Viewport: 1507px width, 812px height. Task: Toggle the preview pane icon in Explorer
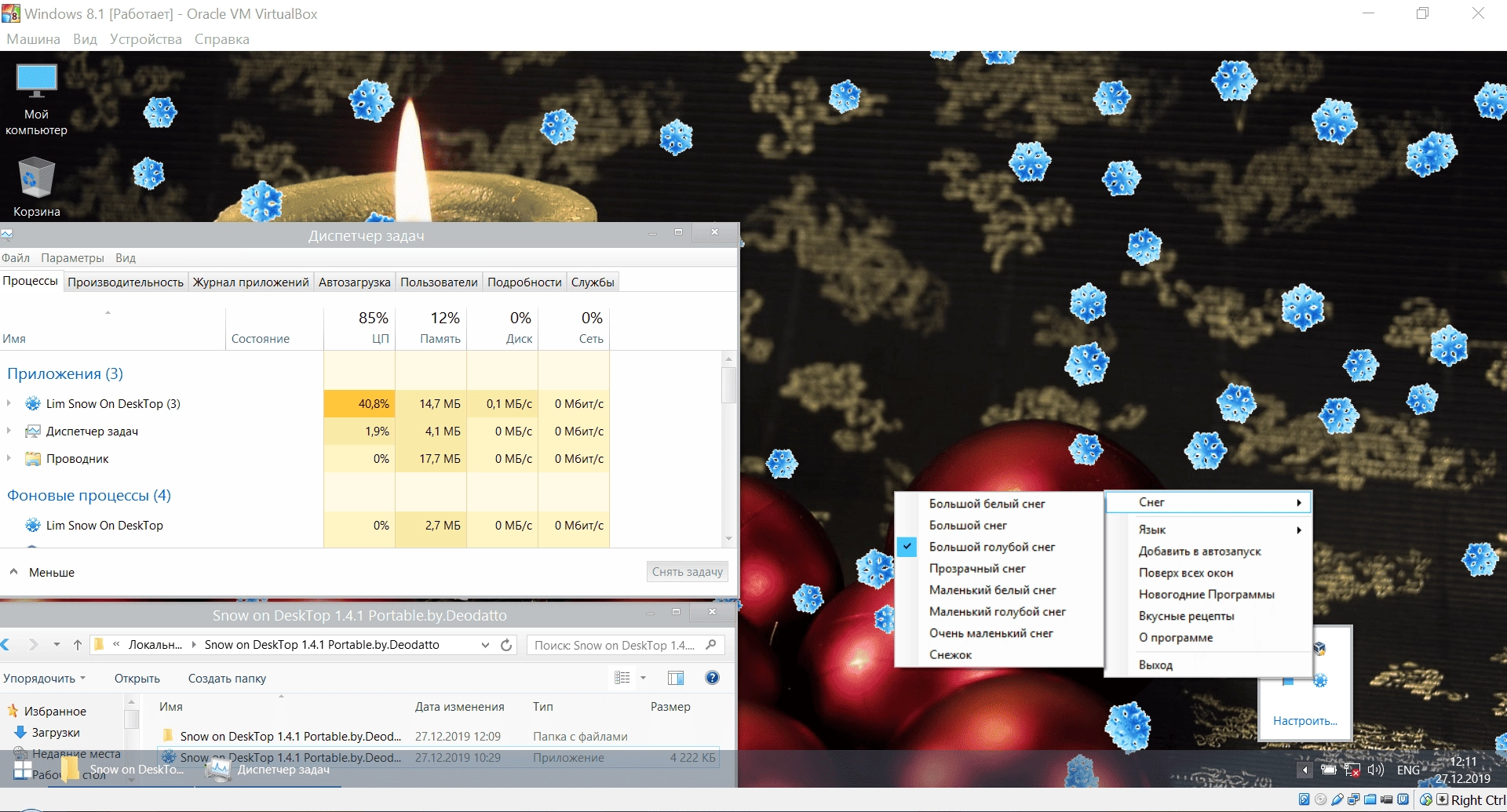pos(675,678)
